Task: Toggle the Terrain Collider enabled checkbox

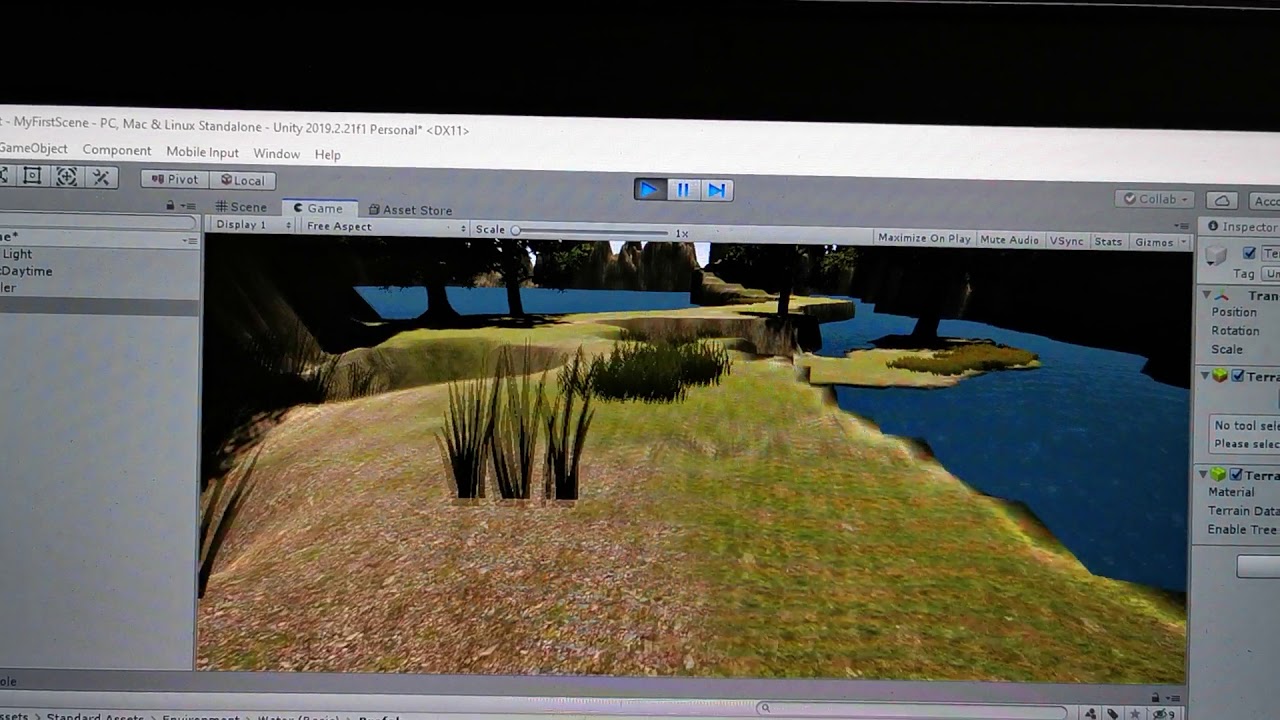Action: [1236, 474]
